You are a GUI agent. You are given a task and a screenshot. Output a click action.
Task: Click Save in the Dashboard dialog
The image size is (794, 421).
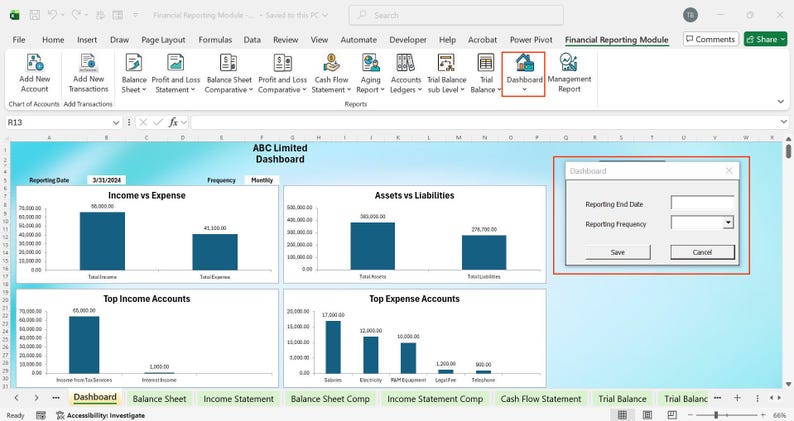[618, 252]
